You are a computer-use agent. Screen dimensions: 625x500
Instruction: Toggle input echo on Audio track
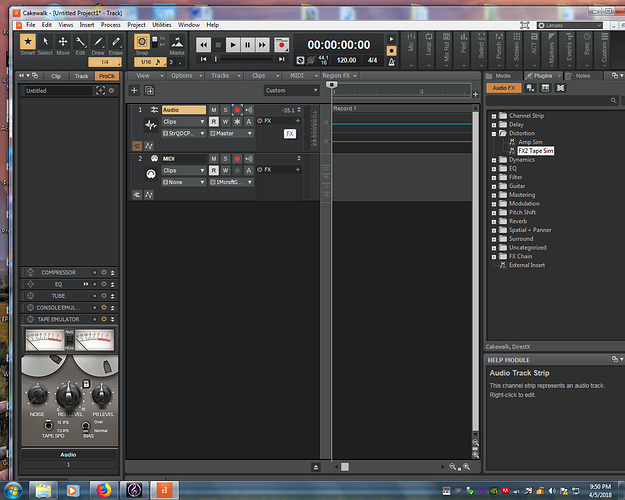pyautogui.click(x=249, y=110)
